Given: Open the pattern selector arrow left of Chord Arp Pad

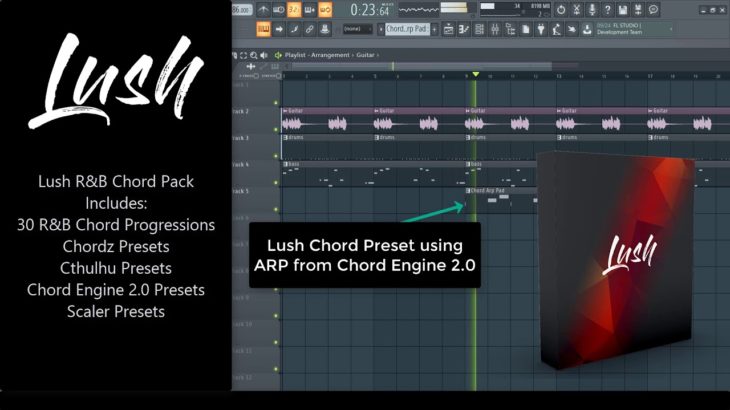Looking at the screenshot, I should [x=380, y=29].
